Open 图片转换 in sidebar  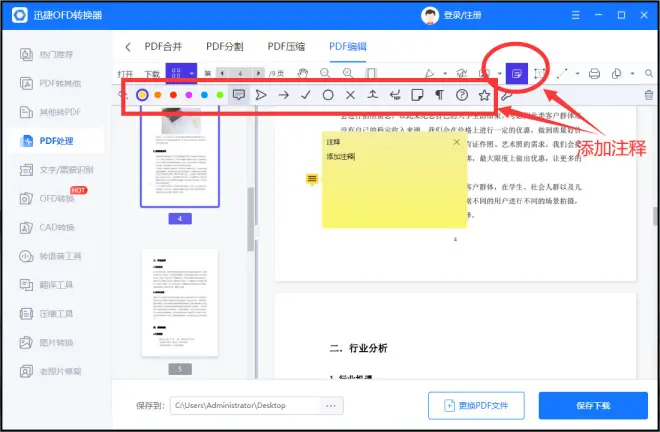[57, 342]
